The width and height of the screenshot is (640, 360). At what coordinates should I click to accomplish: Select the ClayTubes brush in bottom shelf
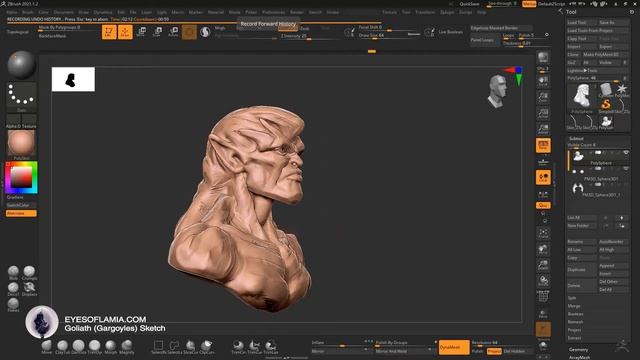click(62, 347)
